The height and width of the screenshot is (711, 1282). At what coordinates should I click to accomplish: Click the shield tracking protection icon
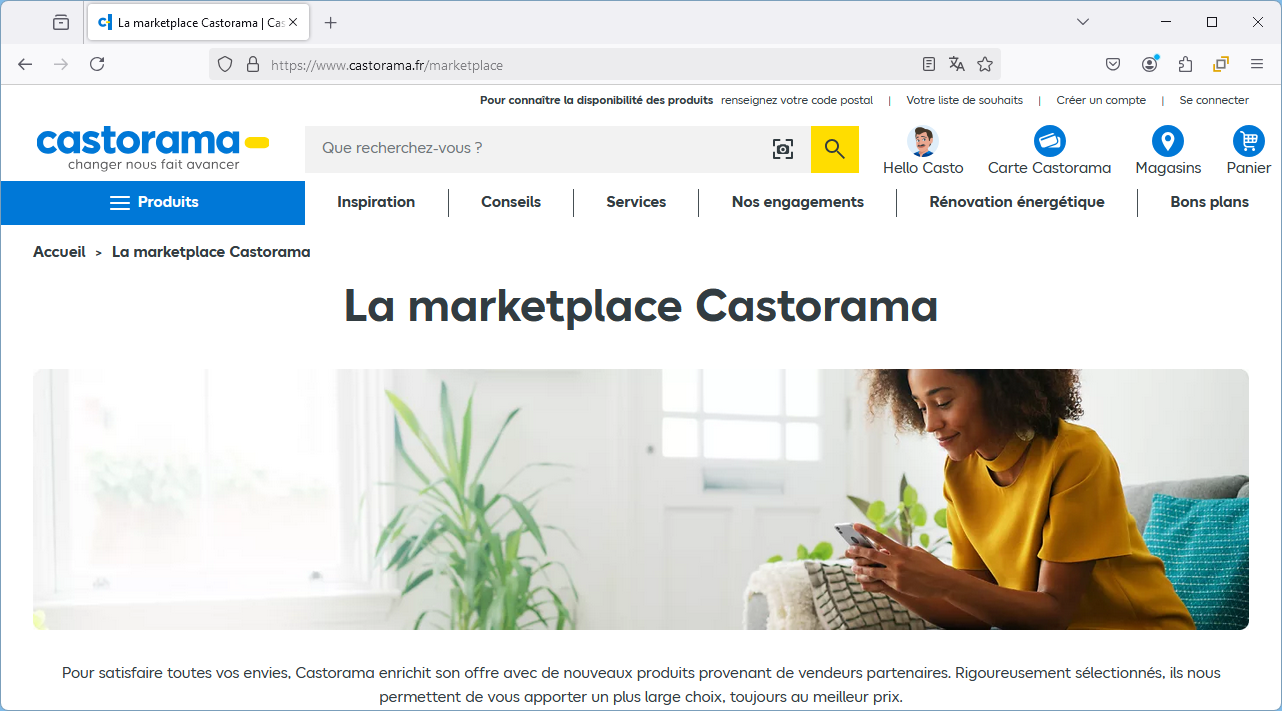tap(225, 64)
